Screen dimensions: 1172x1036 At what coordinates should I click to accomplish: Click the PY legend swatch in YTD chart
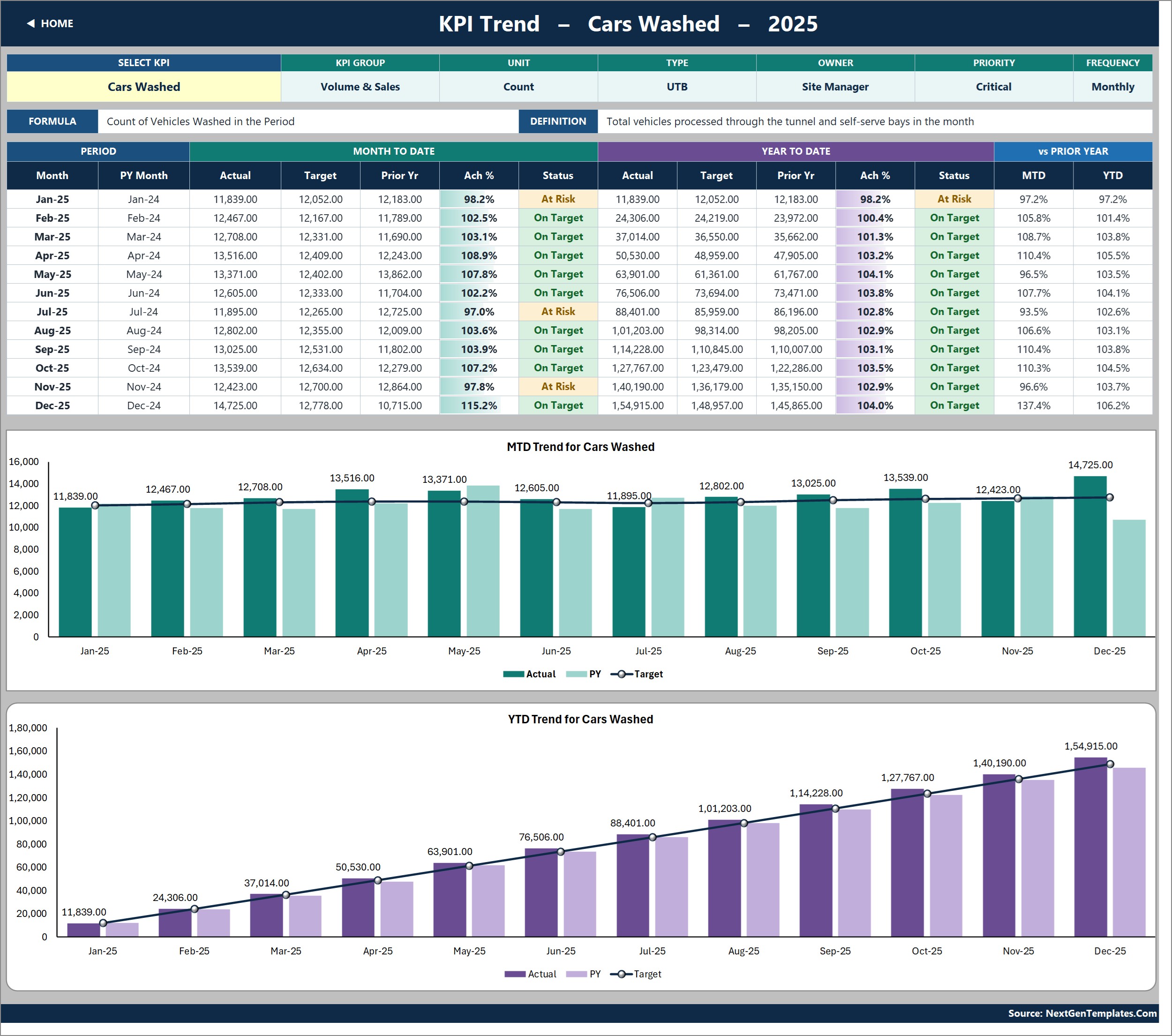coord(576,974)
